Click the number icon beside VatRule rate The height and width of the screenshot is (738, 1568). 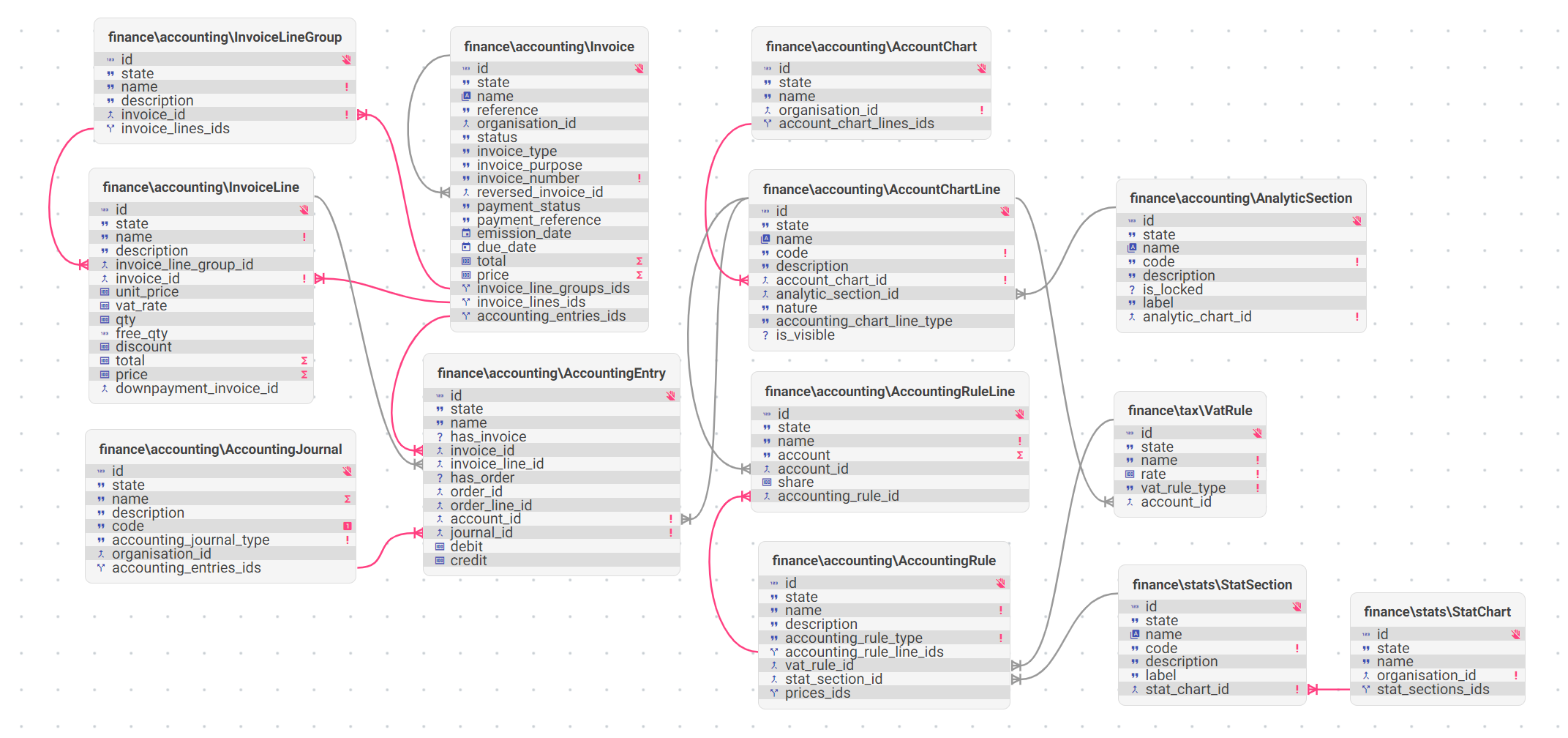tap(1130, 474)
